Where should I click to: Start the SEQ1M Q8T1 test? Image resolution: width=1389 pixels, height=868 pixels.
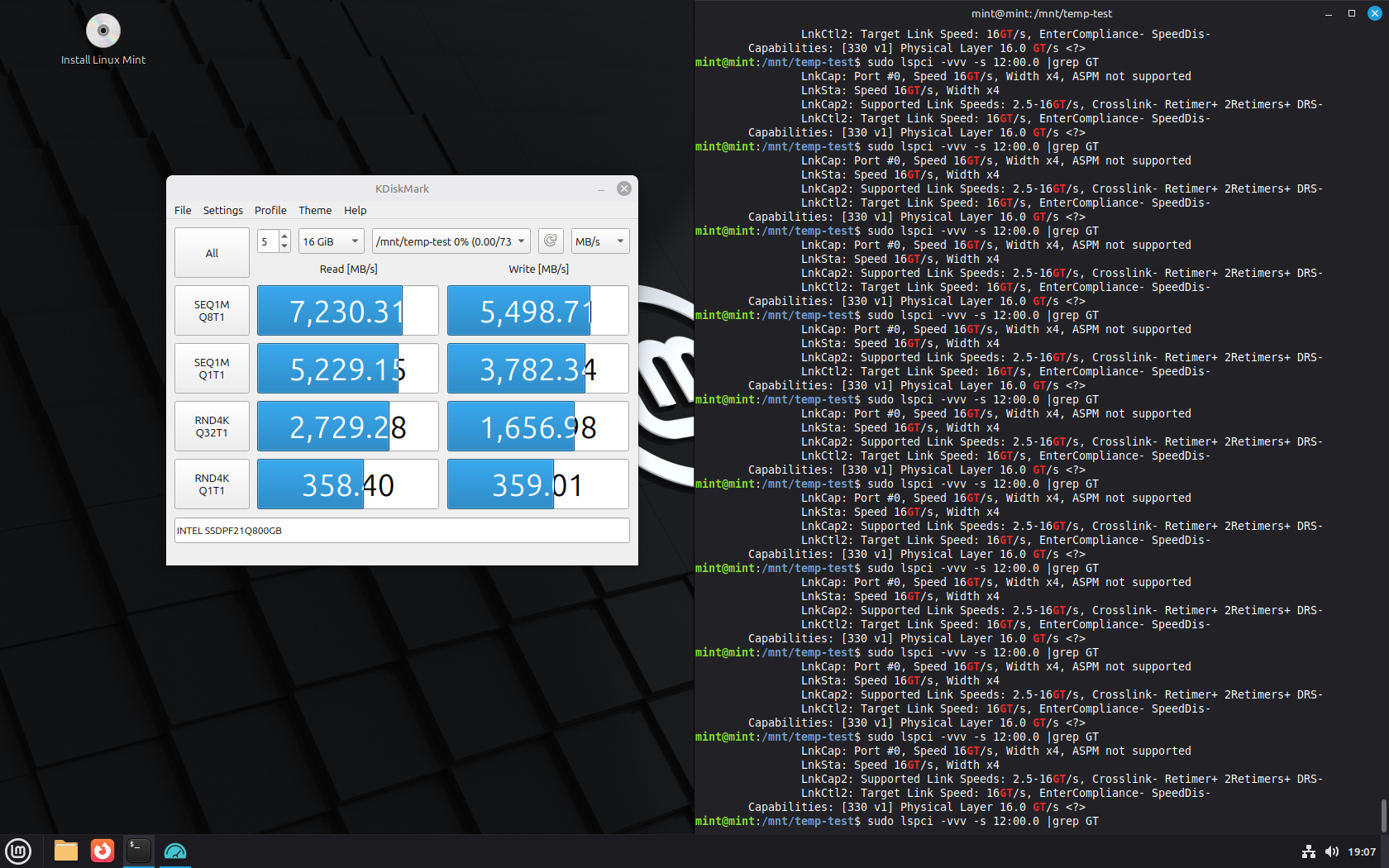(x=212, y=311)
